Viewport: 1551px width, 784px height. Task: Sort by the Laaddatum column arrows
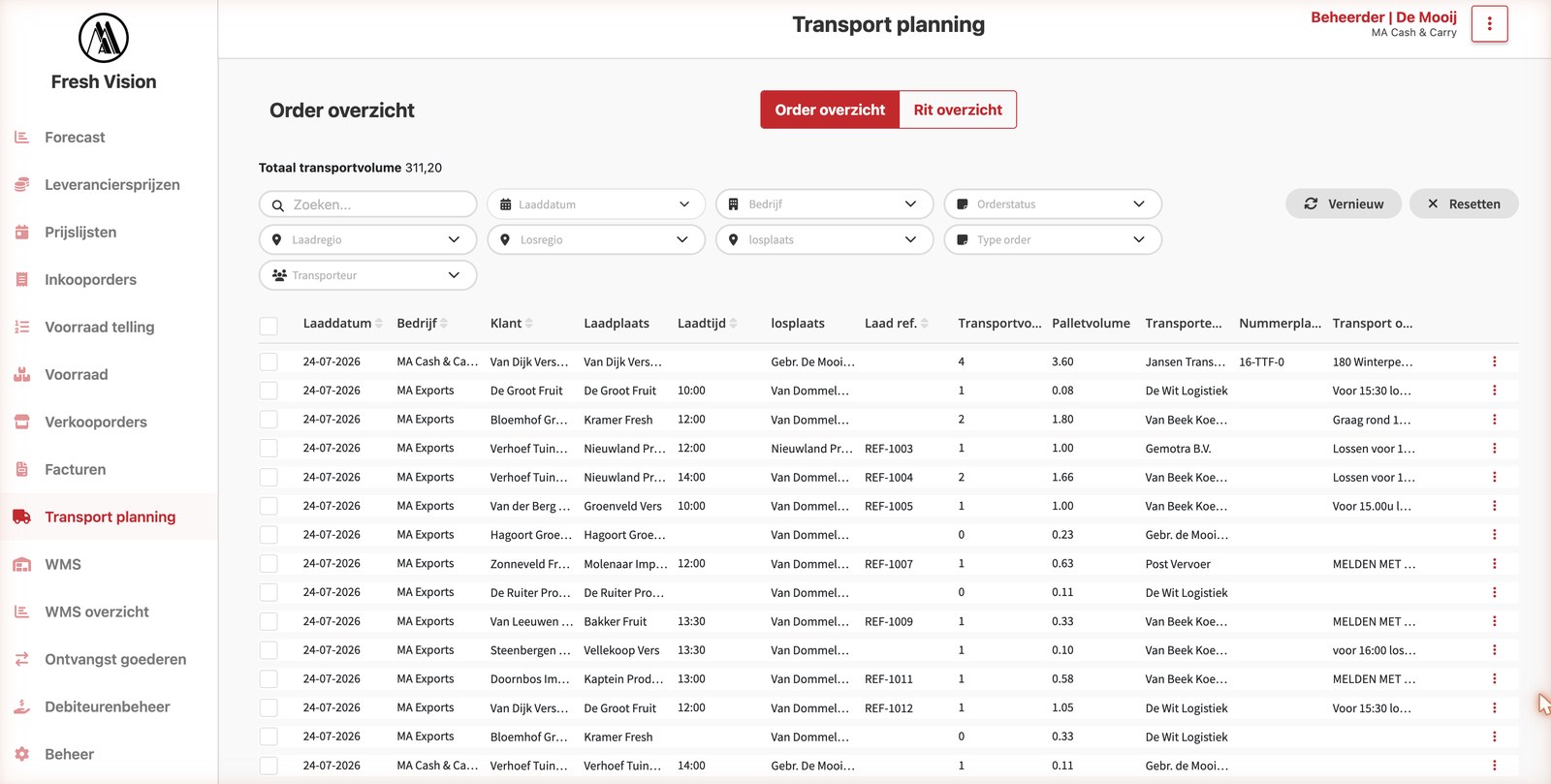tap(379, 324)
